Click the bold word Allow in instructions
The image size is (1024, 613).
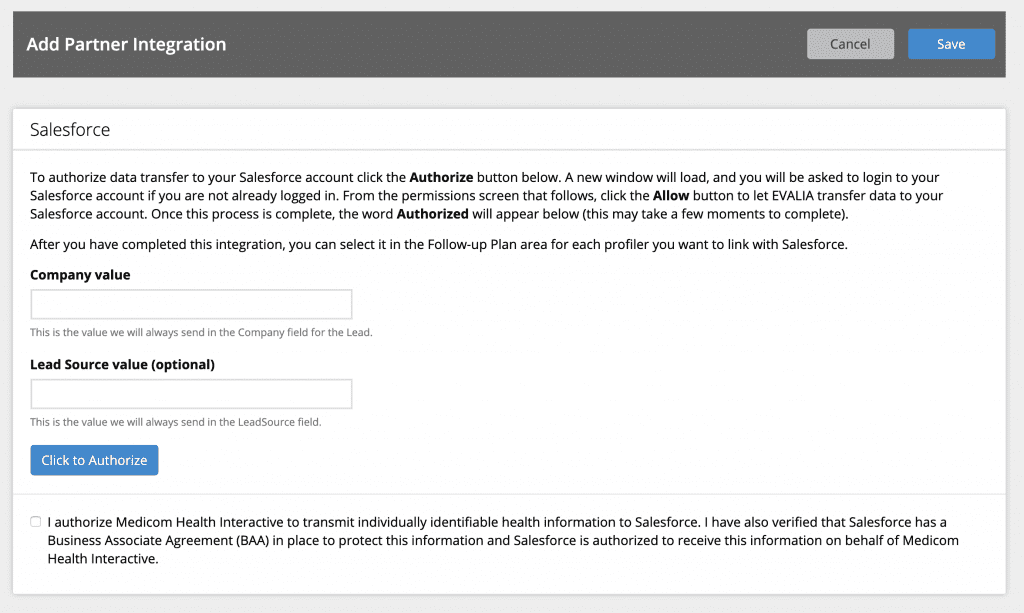click(x=671, y=195)
